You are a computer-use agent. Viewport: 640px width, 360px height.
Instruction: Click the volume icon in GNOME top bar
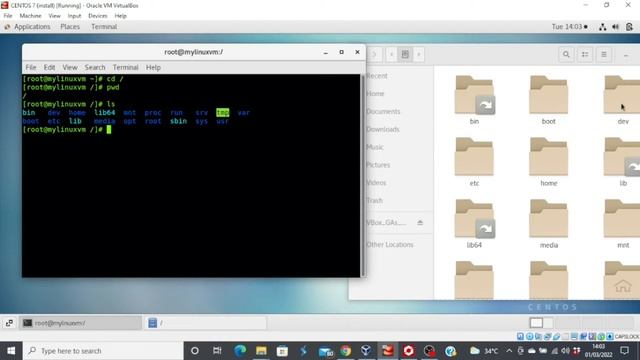(616, 27)
